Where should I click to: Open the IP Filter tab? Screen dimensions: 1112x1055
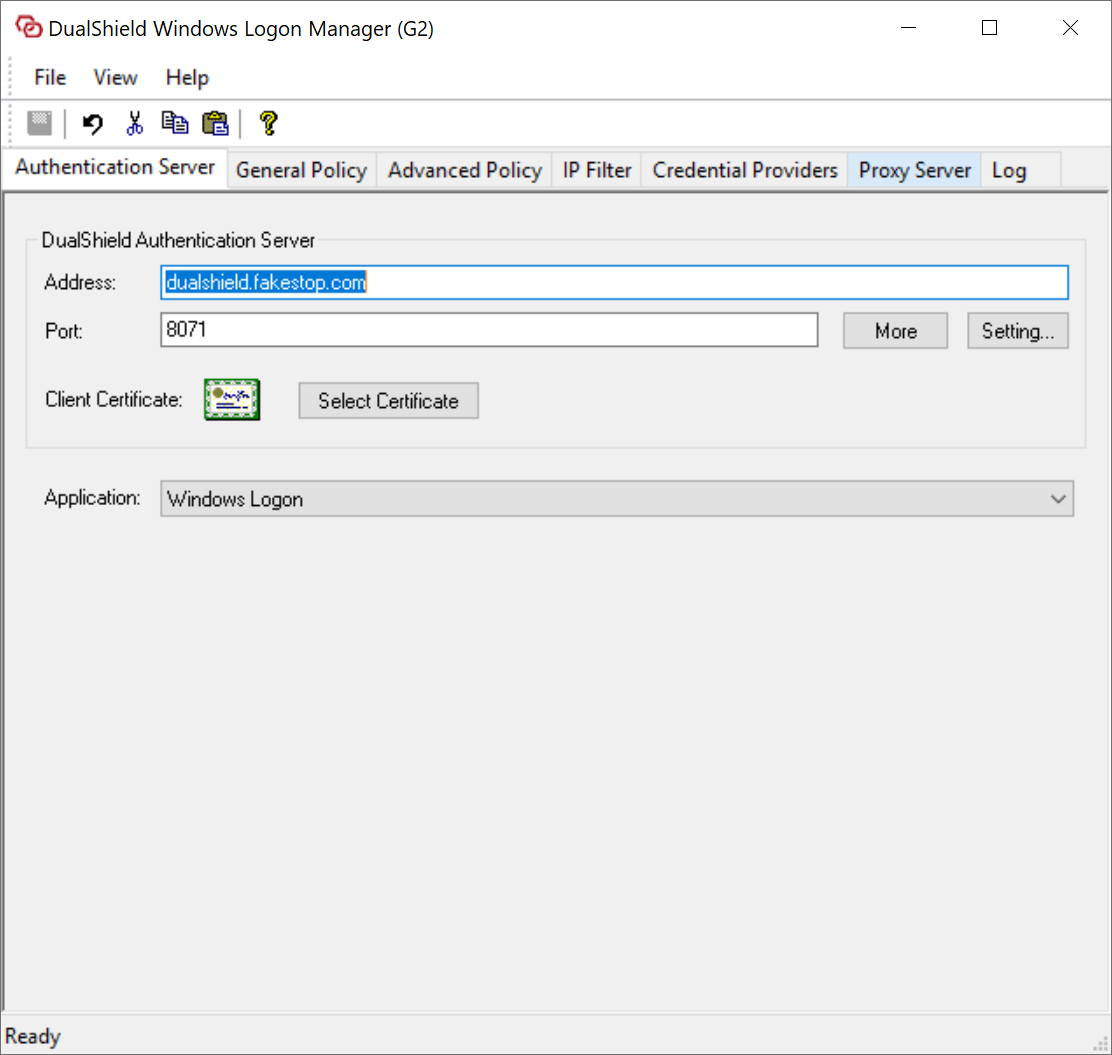597,171
